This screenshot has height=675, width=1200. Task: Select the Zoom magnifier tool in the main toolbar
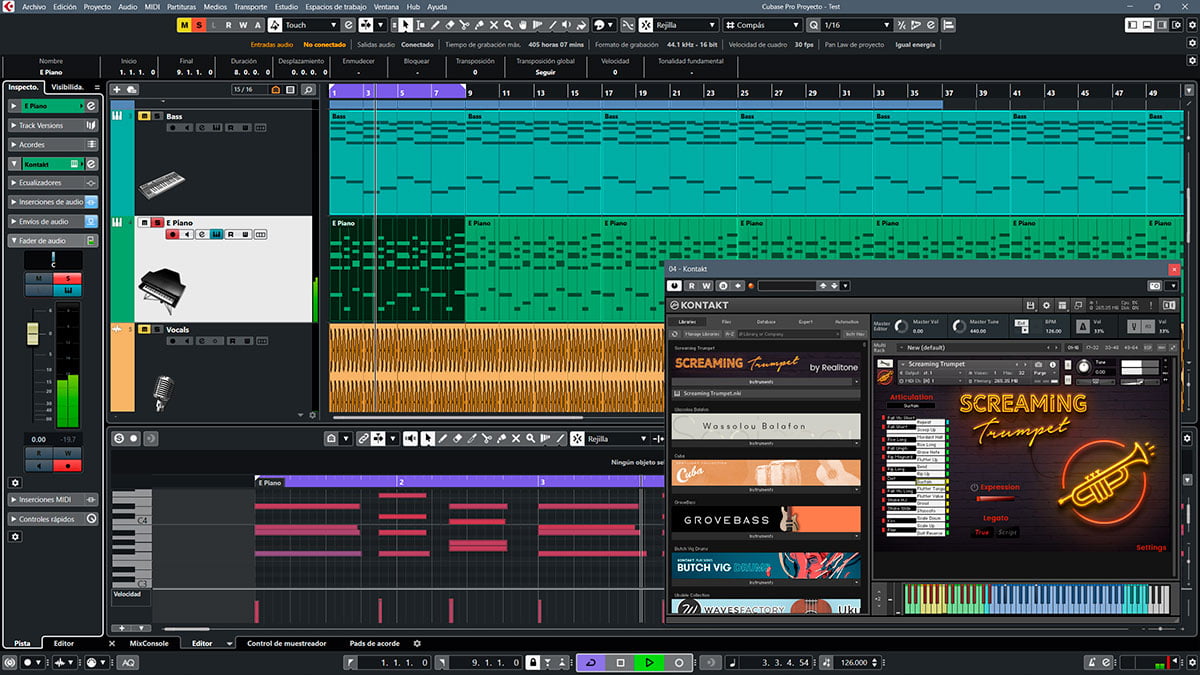click(509, 24)
